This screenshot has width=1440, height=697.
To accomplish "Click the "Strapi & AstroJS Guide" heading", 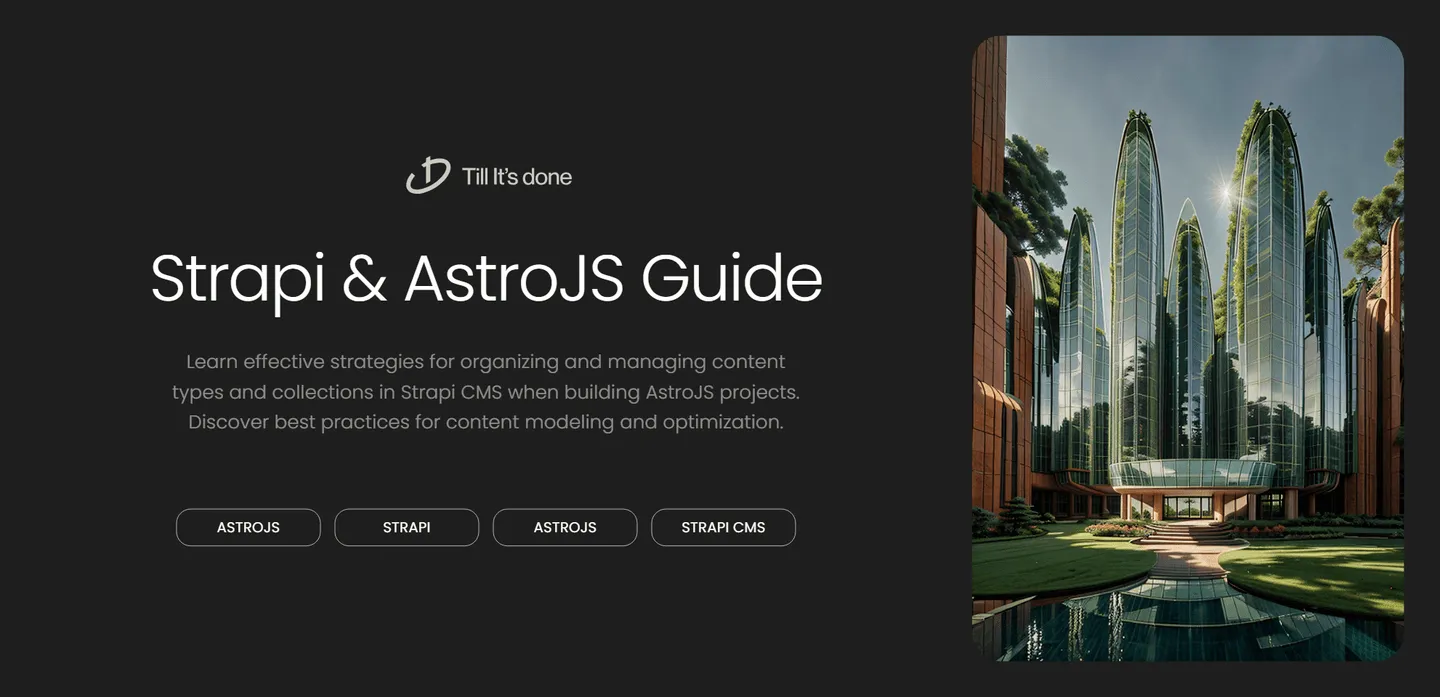I will pos(486,278).
